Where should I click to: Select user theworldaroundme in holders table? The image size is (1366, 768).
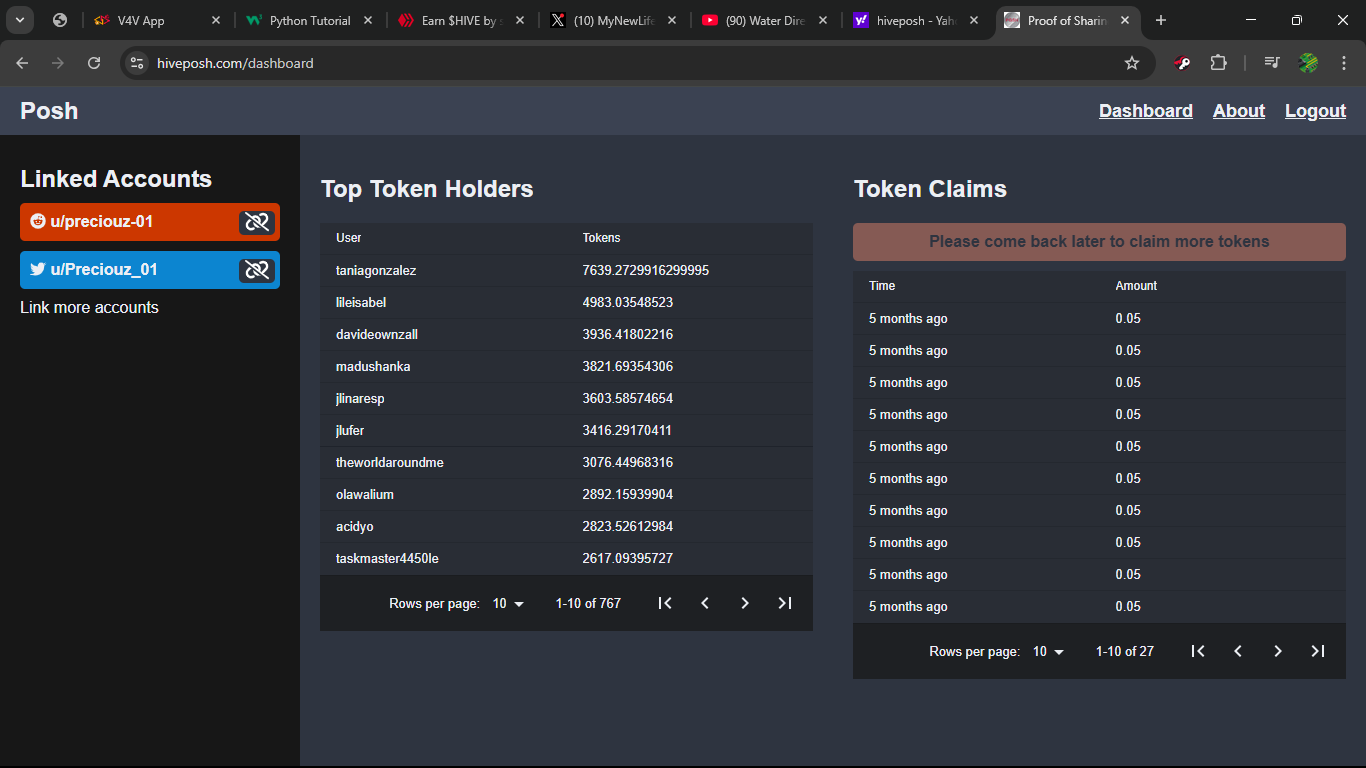(x=390, y=463)
